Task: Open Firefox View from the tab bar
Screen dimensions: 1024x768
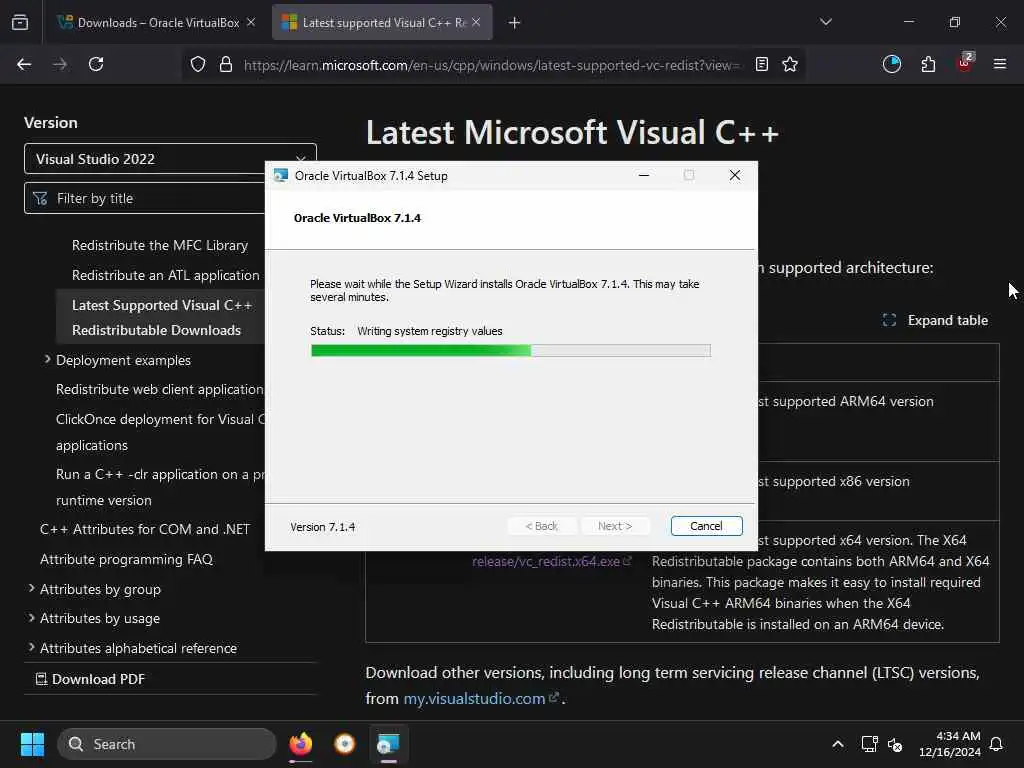Action: tap(20, 22)
